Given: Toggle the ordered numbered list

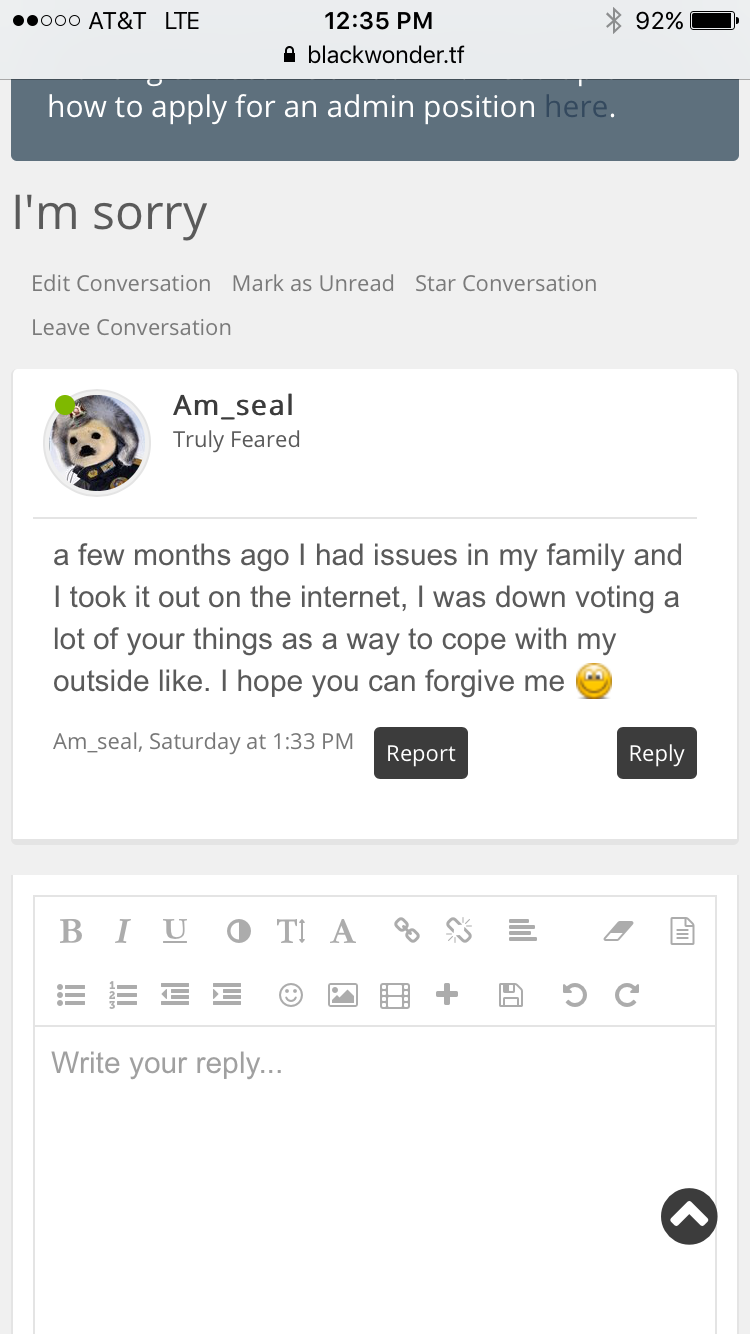Looking at the screenshot, I should point(122,994).
